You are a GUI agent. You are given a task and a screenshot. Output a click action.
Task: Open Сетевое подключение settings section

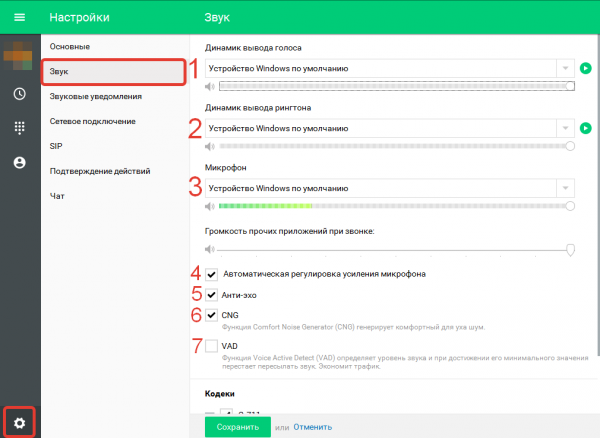93,121
